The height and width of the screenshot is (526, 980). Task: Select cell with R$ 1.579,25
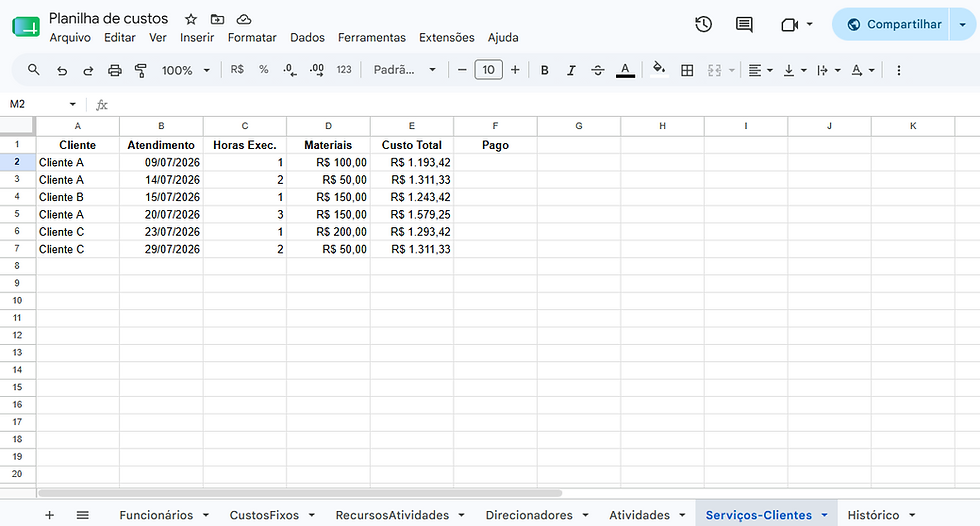coord(412,214)
